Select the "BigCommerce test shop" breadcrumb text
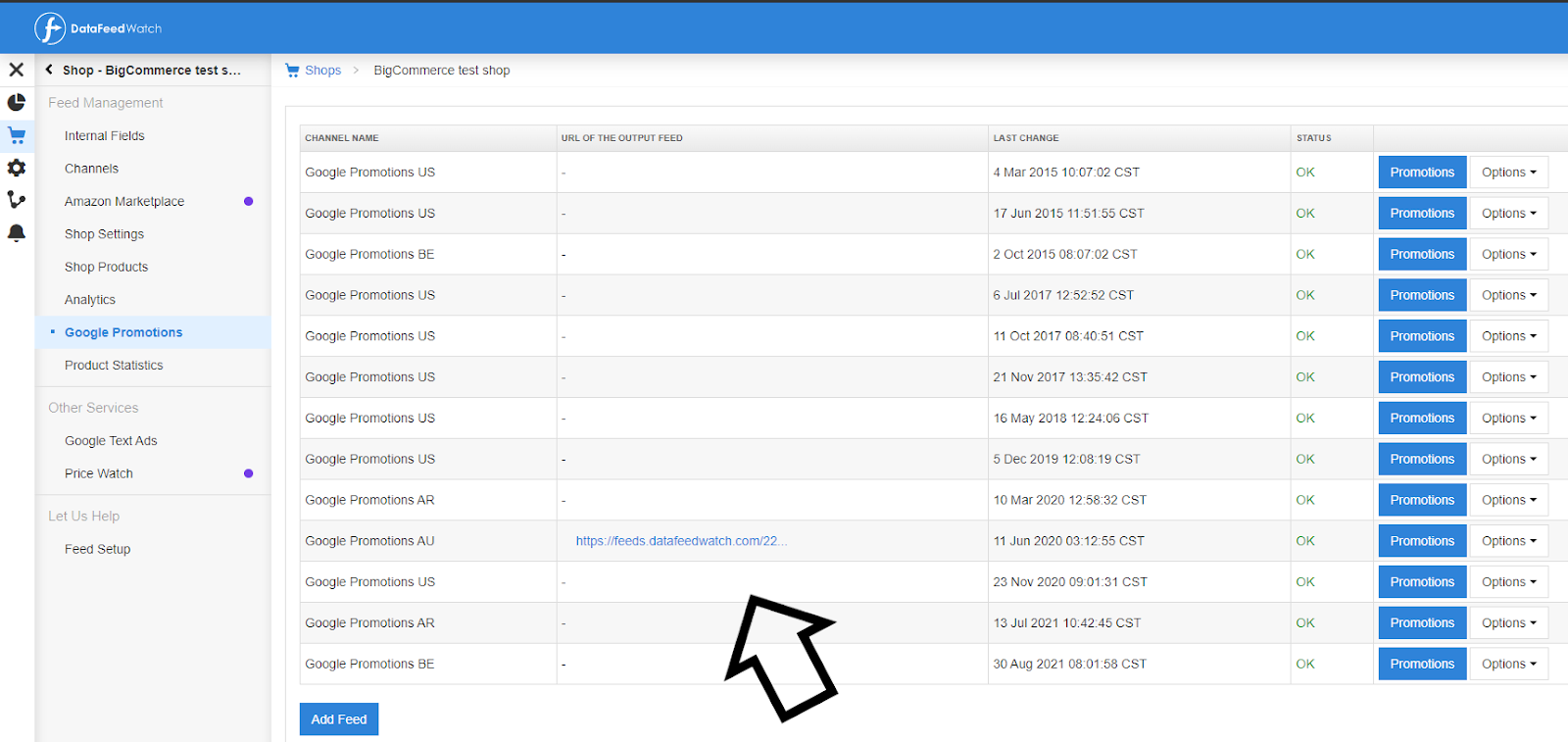Viewport: 1568px width, 742px height. pyautogui.click(x=442, y=71)
